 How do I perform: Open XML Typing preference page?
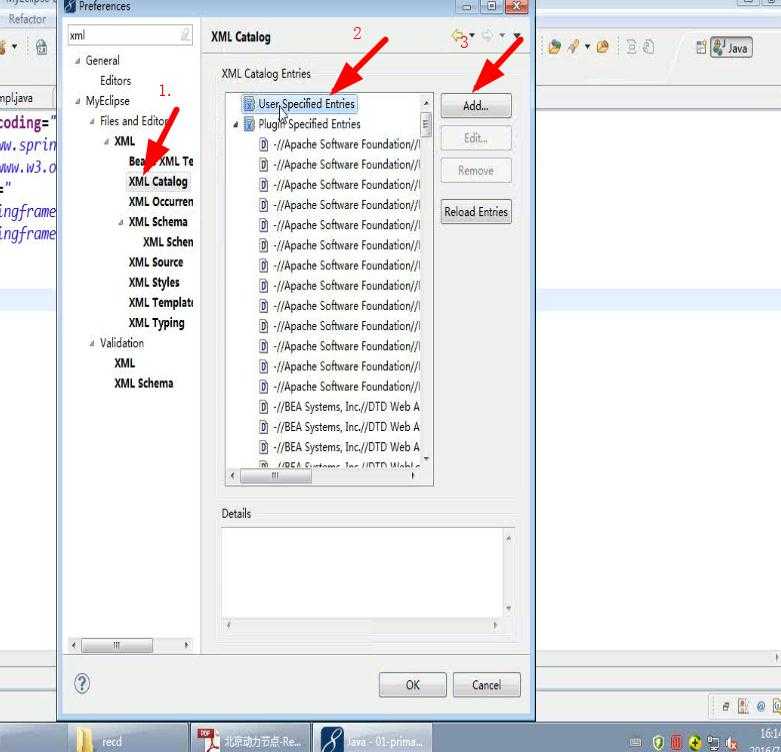[x=156, y=323]
